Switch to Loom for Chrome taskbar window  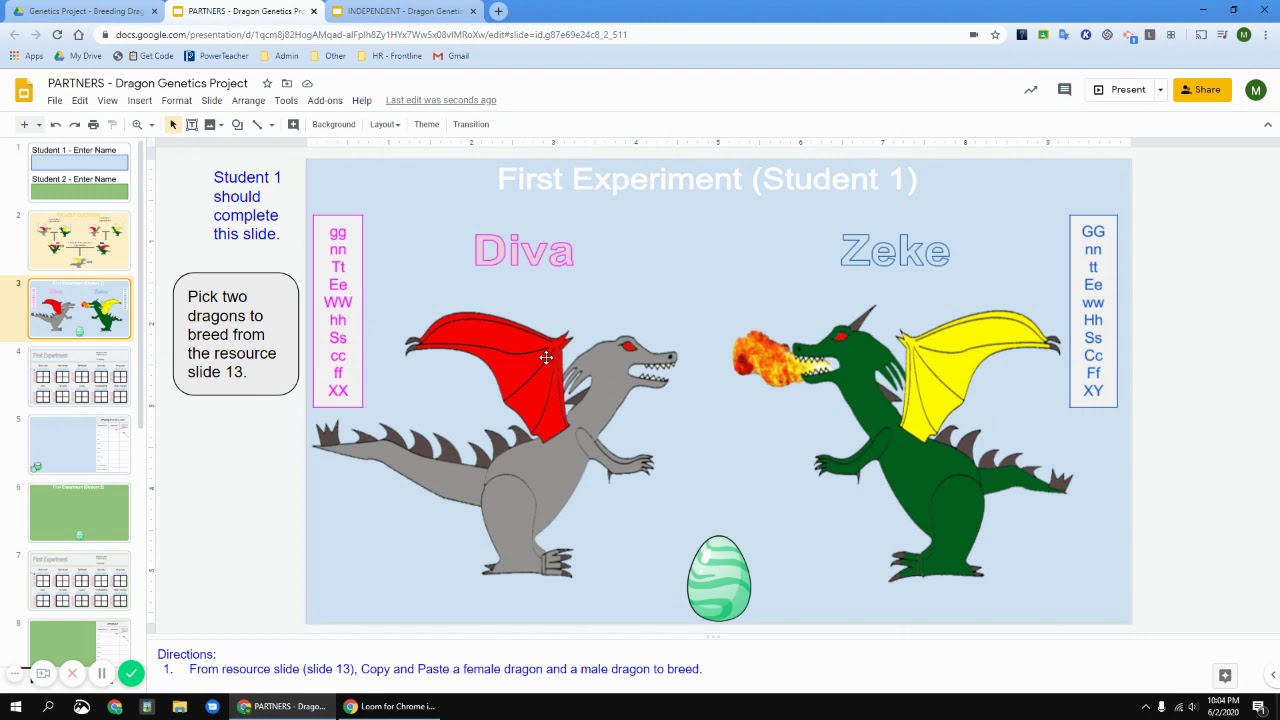coord(389,706)
